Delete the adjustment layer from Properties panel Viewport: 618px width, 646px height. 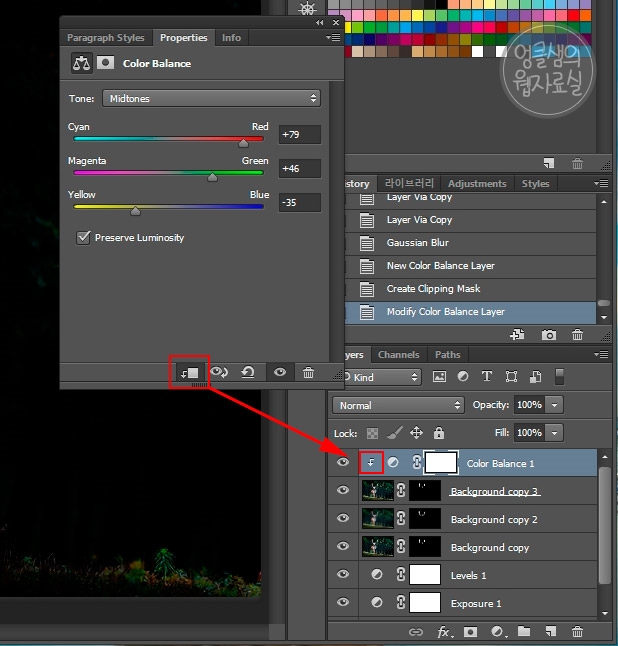pos(308,372)
